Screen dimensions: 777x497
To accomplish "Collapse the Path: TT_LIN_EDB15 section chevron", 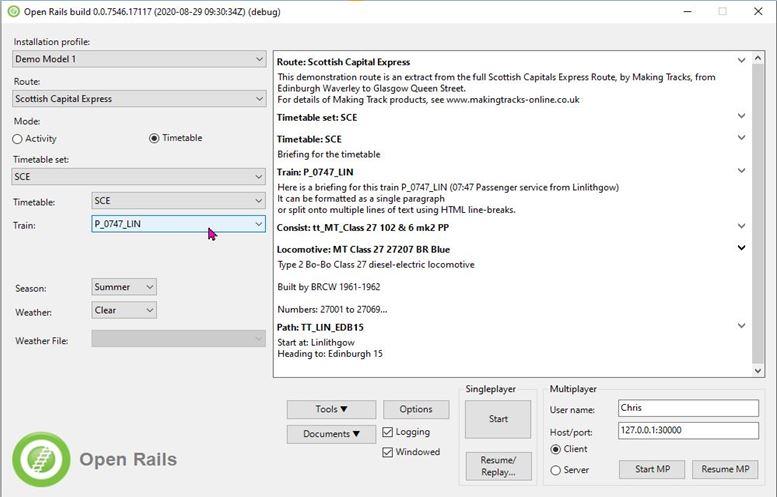I will [x=741, y=326].
